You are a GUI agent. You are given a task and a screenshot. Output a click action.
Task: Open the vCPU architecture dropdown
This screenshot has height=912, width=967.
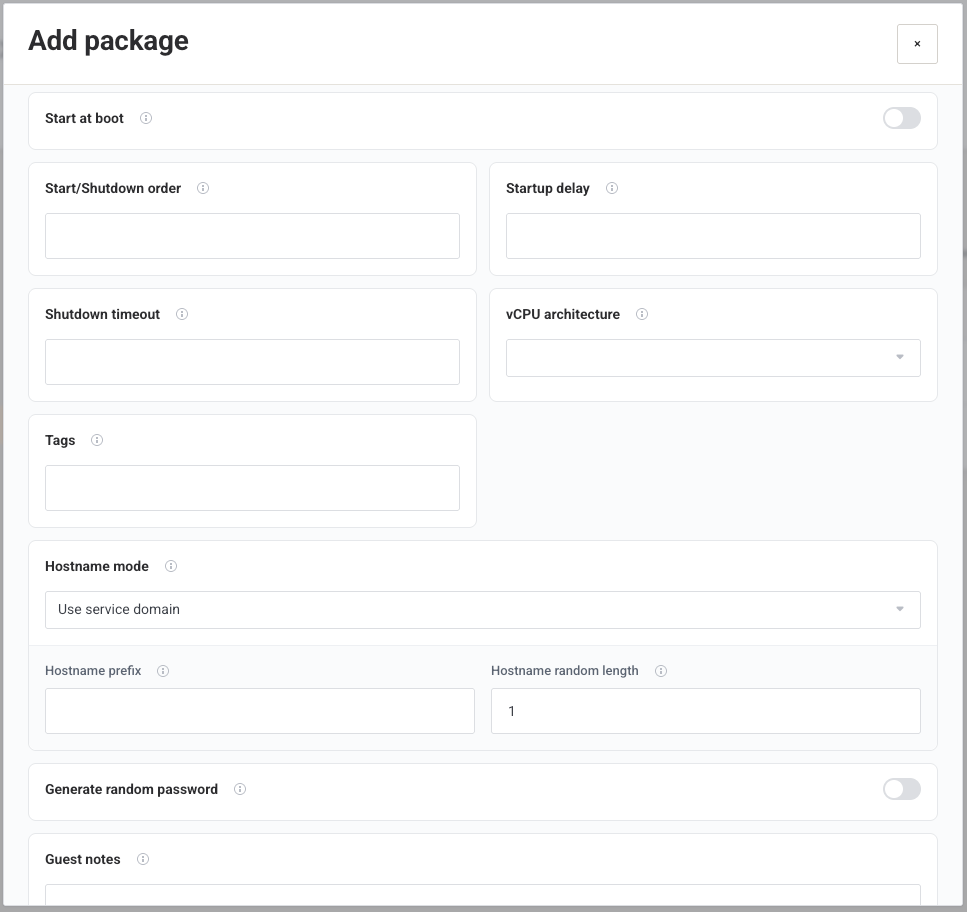(x=713, y=358)
